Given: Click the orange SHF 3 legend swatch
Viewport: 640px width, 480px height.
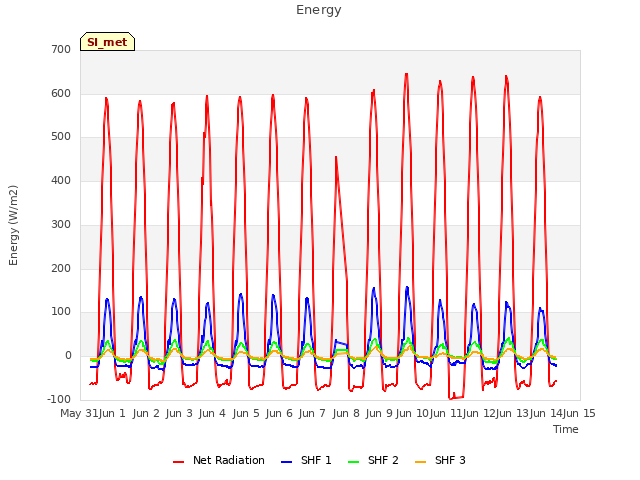Looking at the screenshot, I should pos(420,461).
